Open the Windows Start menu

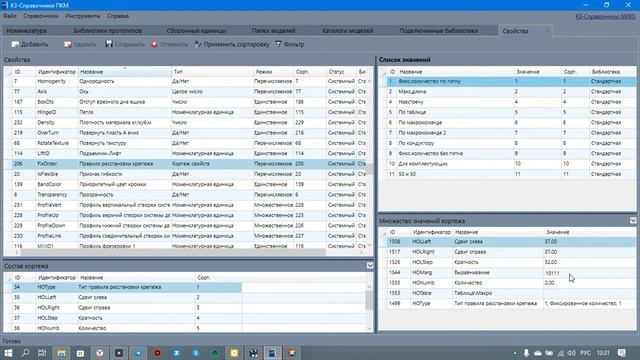pos(8,353)
